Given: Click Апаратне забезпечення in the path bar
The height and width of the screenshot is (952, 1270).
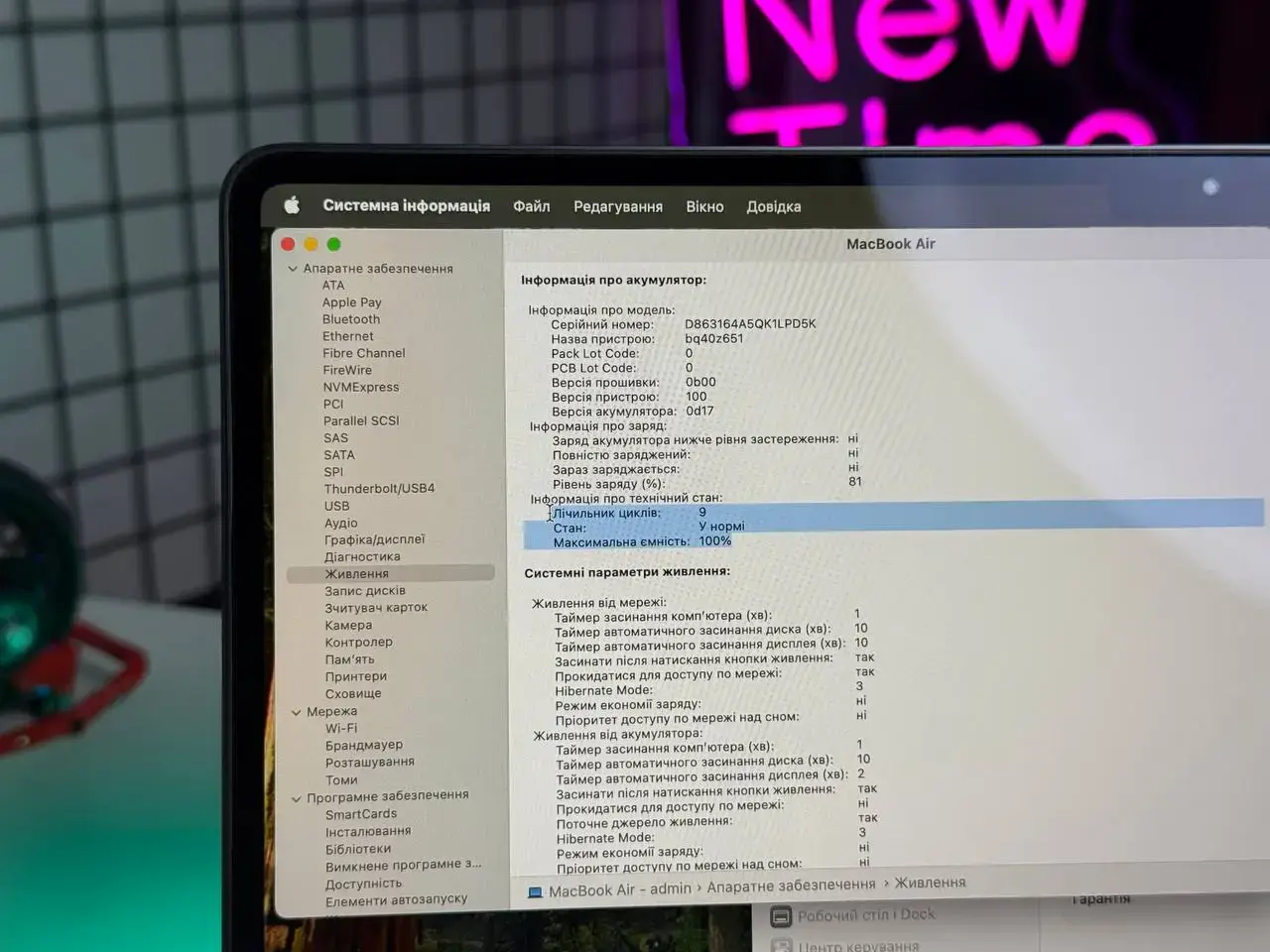Looking at the screenshot, I should click(791, 886).
